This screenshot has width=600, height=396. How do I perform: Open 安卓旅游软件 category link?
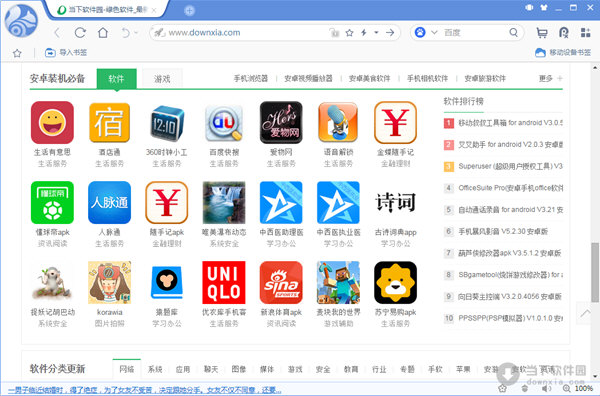(485, 78)
